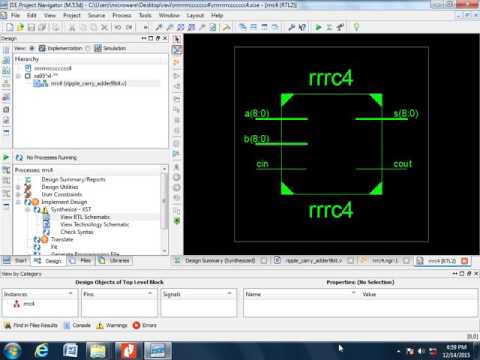Click the Design pane float icon
Screen dimensions: 480x360
pos(158,38)
